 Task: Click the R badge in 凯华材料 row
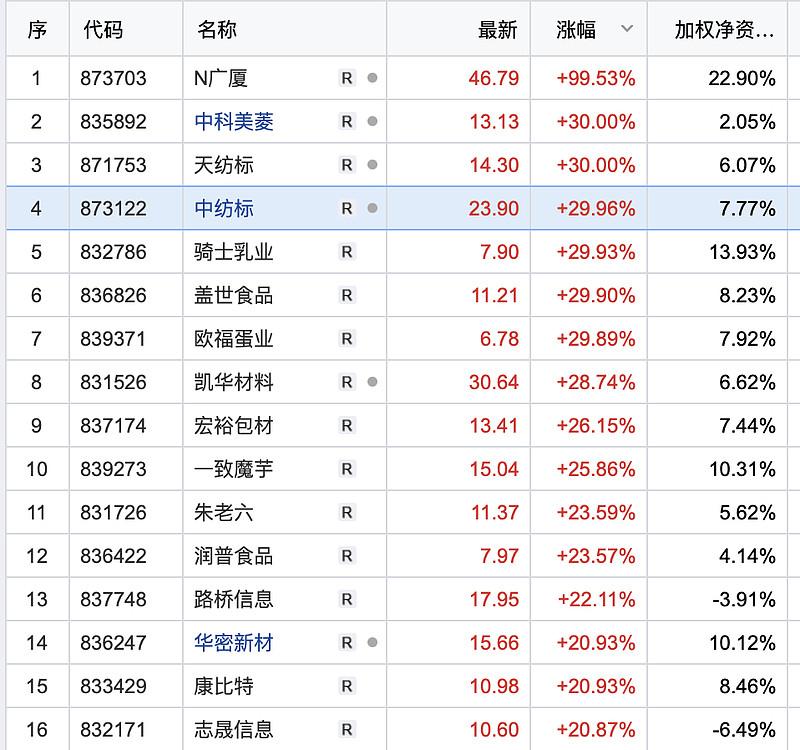click(x=347, y=382)
